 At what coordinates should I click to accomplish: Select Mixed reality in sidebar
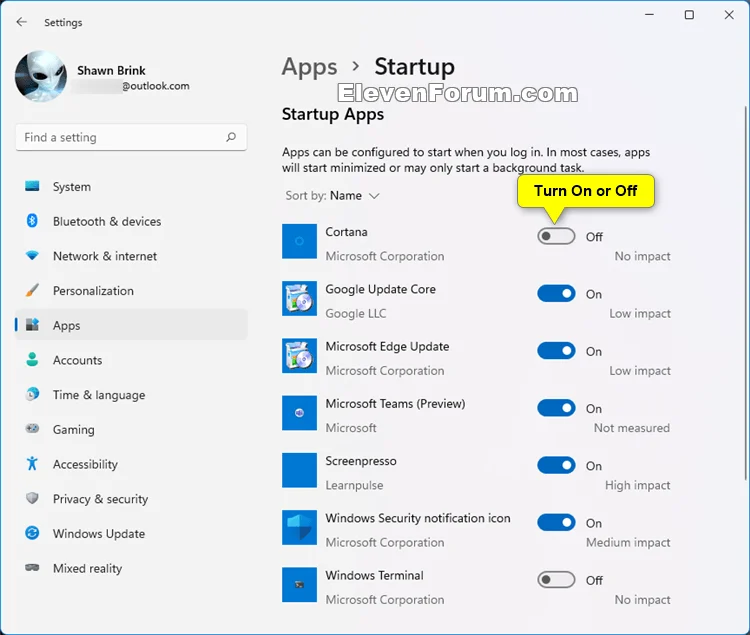132,568
